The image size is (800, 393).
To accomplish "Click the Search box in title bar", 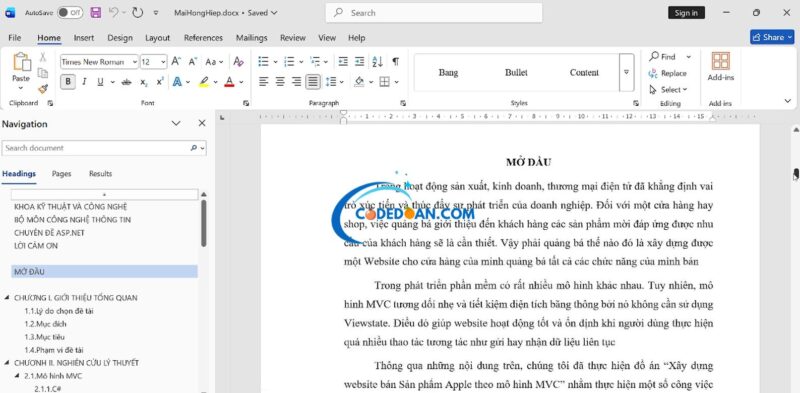I will 434,13.
